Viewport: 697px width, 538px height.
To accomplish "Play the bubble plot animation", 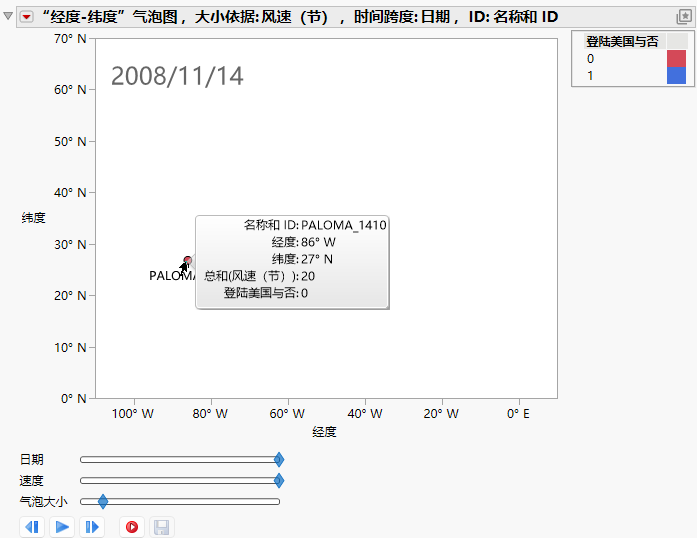I will [x=62, y=527].
